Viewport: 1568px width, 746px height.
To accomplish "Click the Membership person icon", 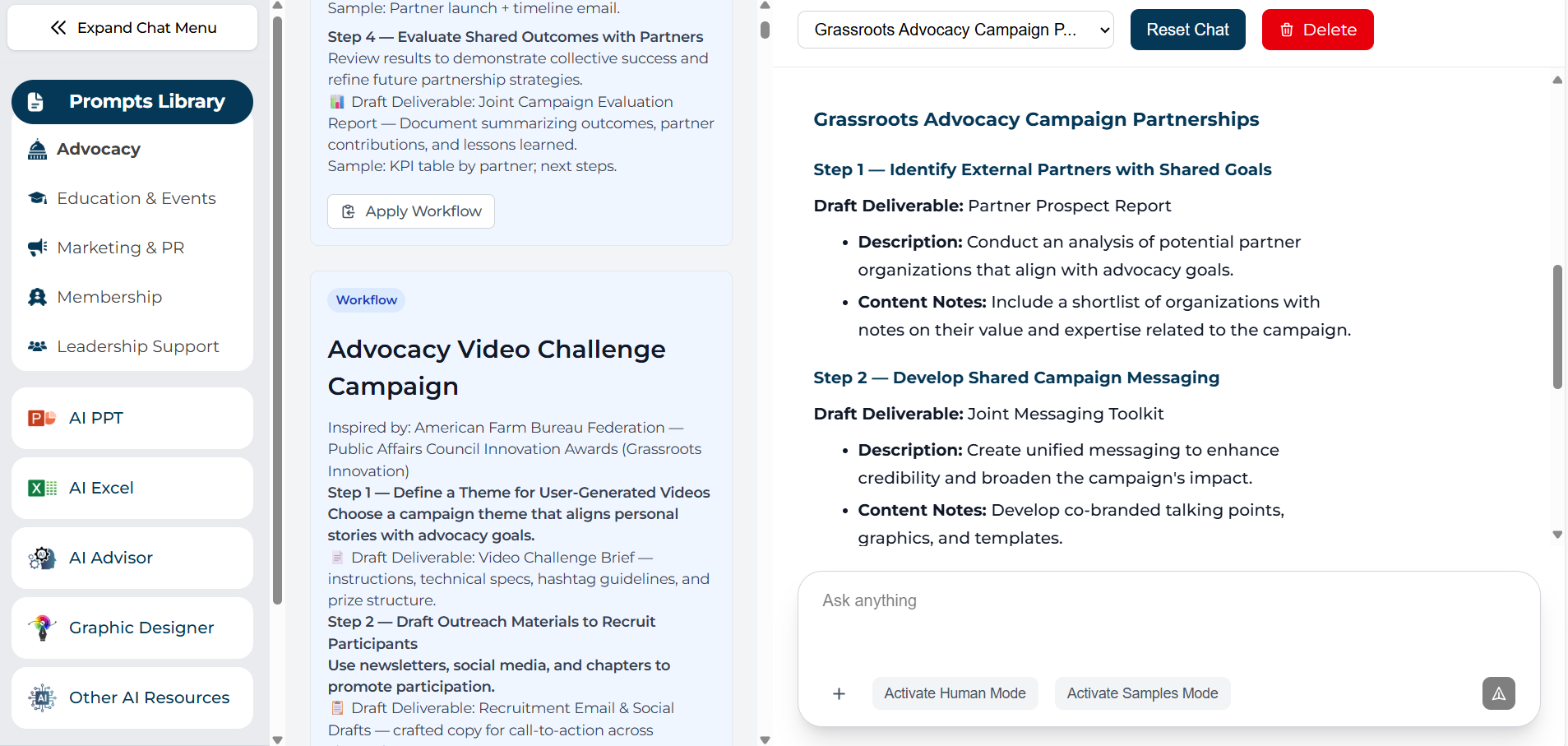I will point(37,297).
